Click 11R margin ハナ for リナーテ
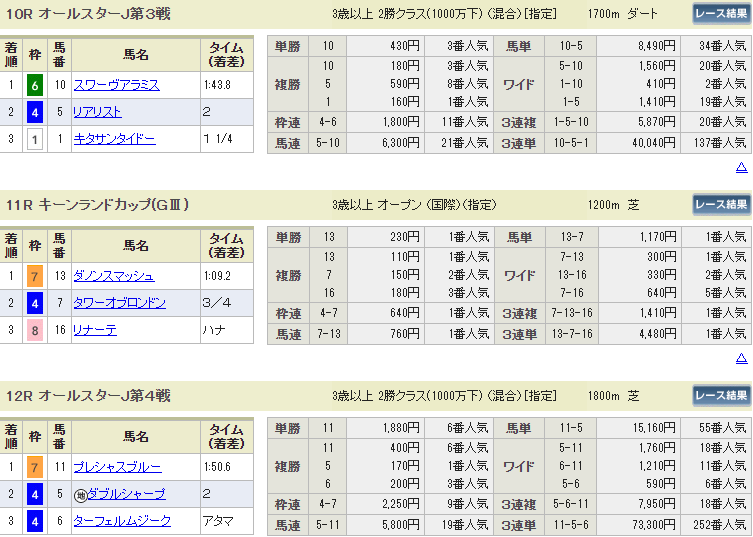Image resolution: width=753 pixels, height=537 pixels. [x=214, y=330]
